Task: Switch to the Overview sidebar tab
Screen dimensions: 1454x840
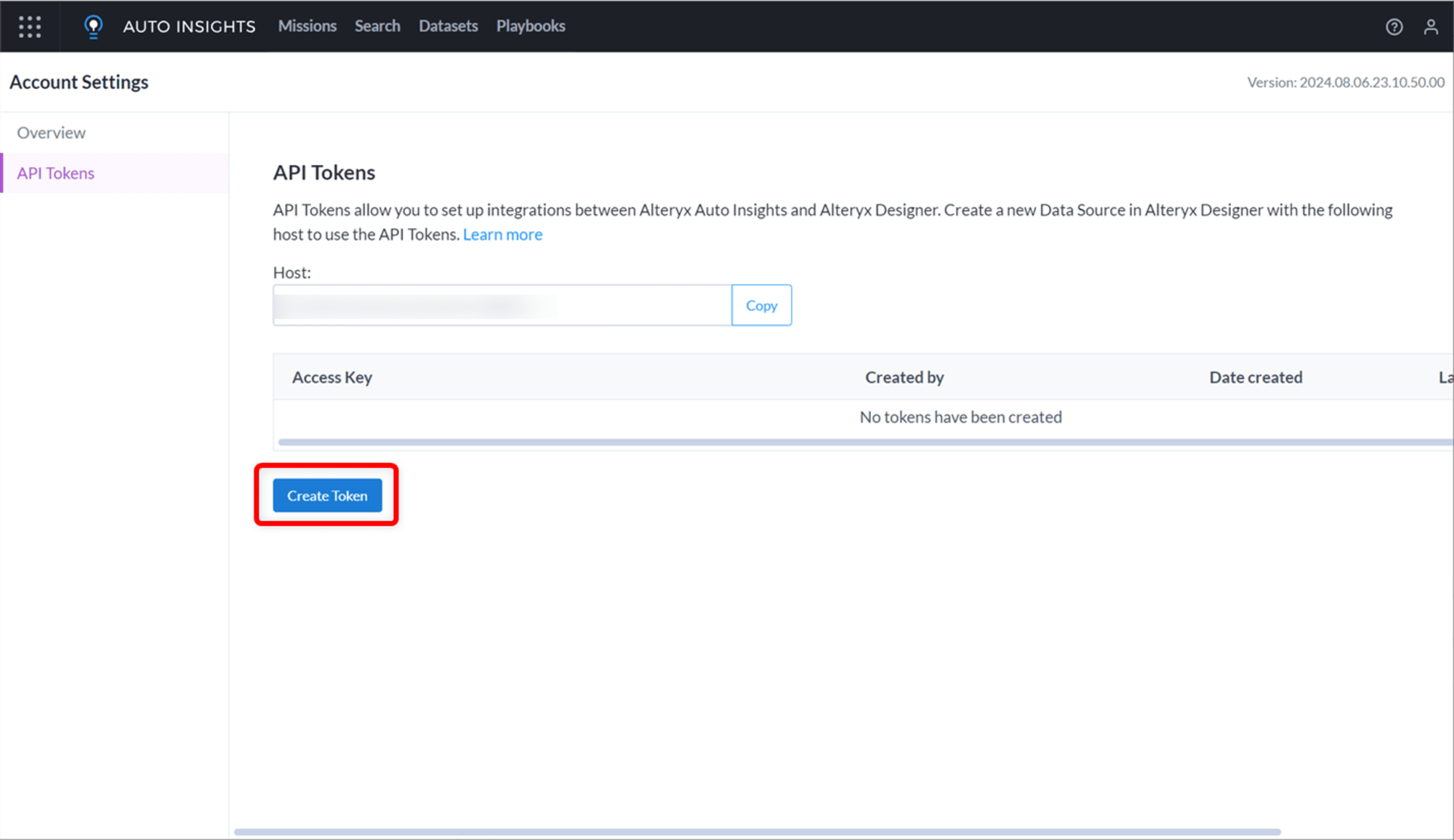Action: tap(116, 133)
